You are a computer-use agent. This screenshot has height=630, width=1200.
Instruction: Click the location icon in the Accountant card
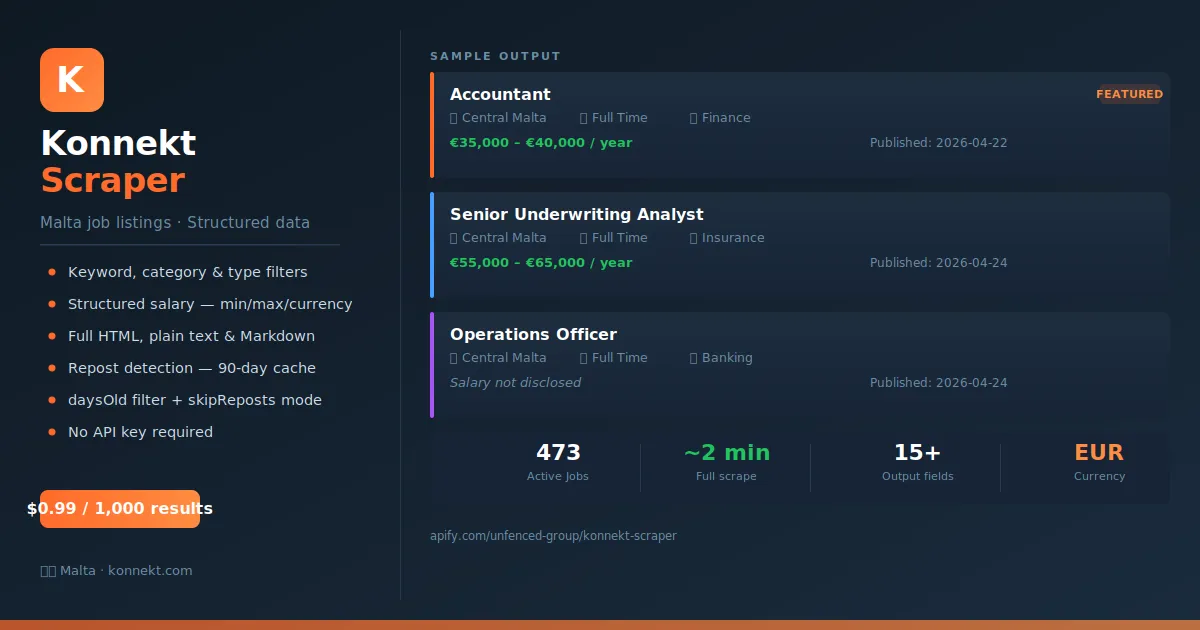point(453,118)
